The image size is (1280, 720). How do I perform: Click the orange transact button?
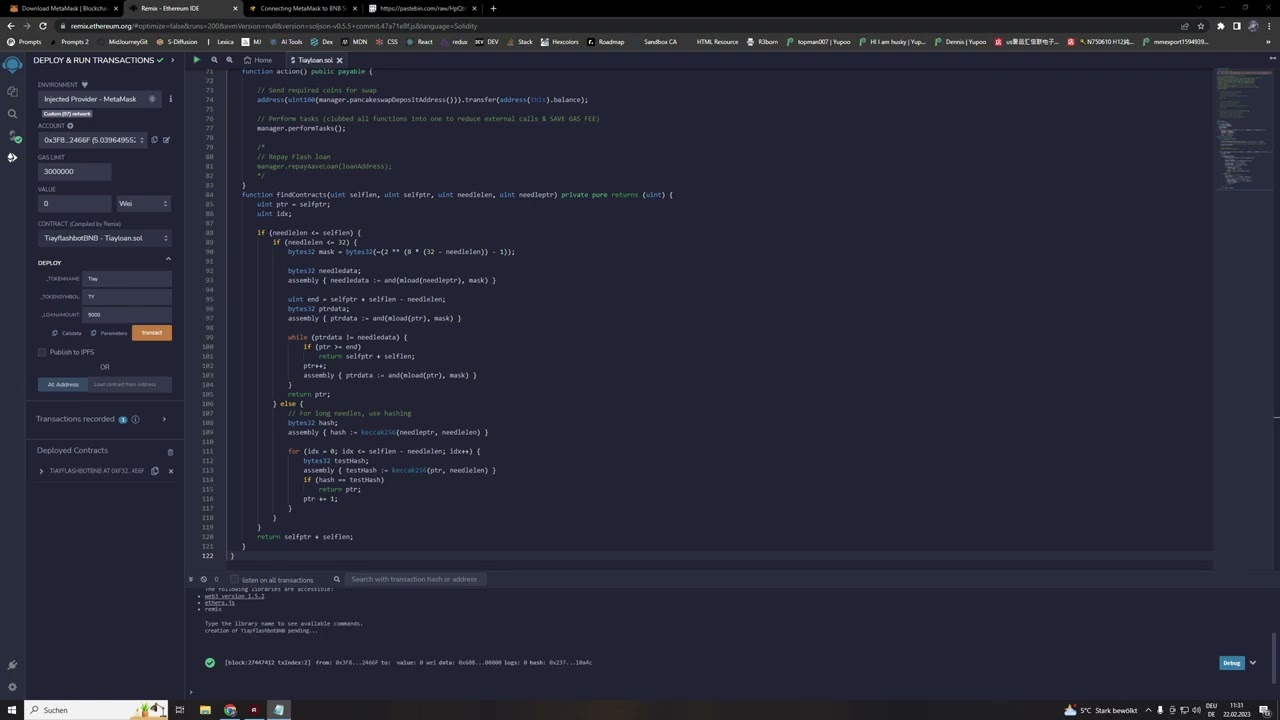pyautogui.click(x=152, y=333)
